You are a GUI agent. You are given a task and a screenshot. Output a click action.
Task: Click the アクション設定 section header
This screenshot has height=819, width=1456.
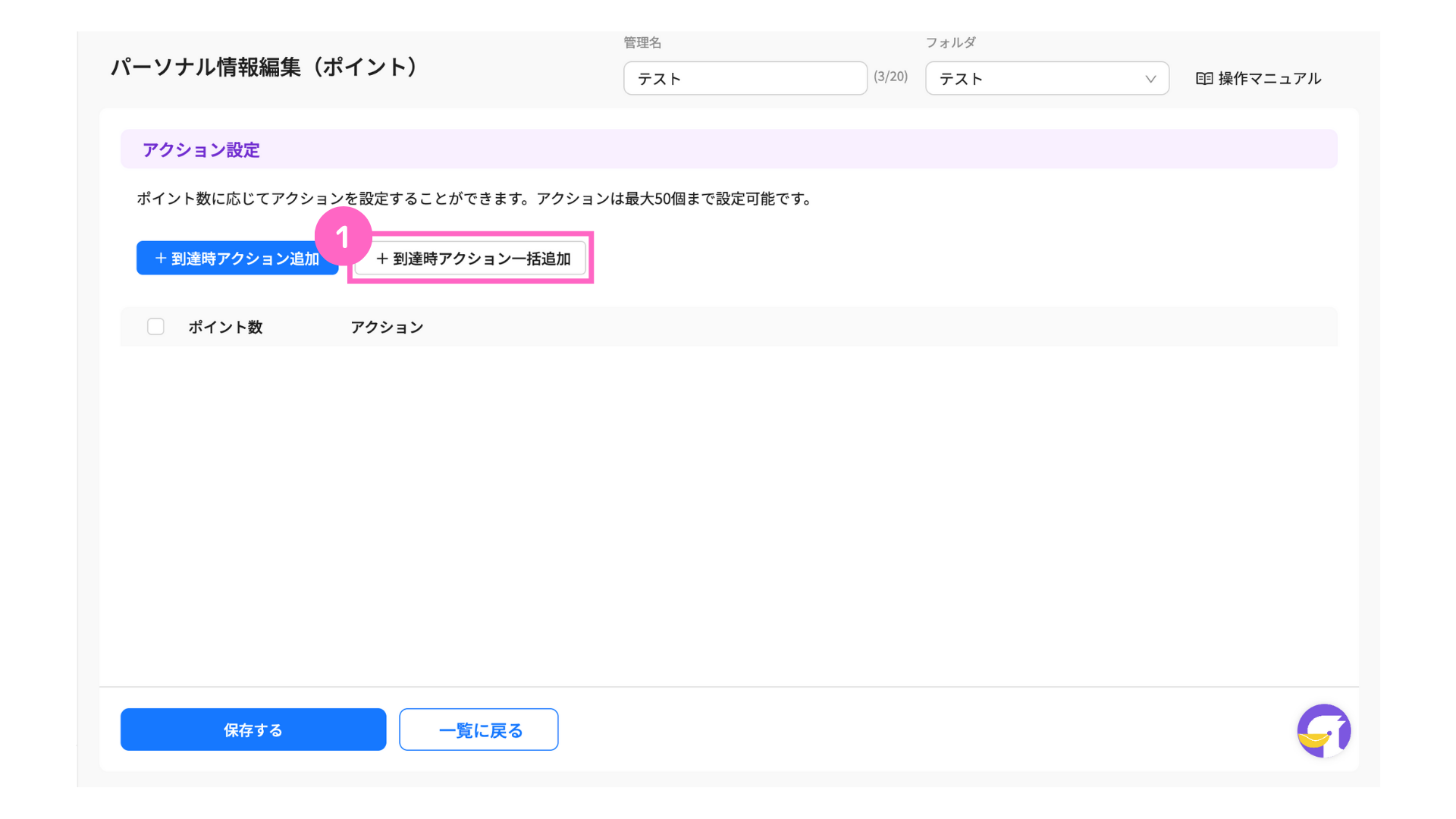coord(201,150)
